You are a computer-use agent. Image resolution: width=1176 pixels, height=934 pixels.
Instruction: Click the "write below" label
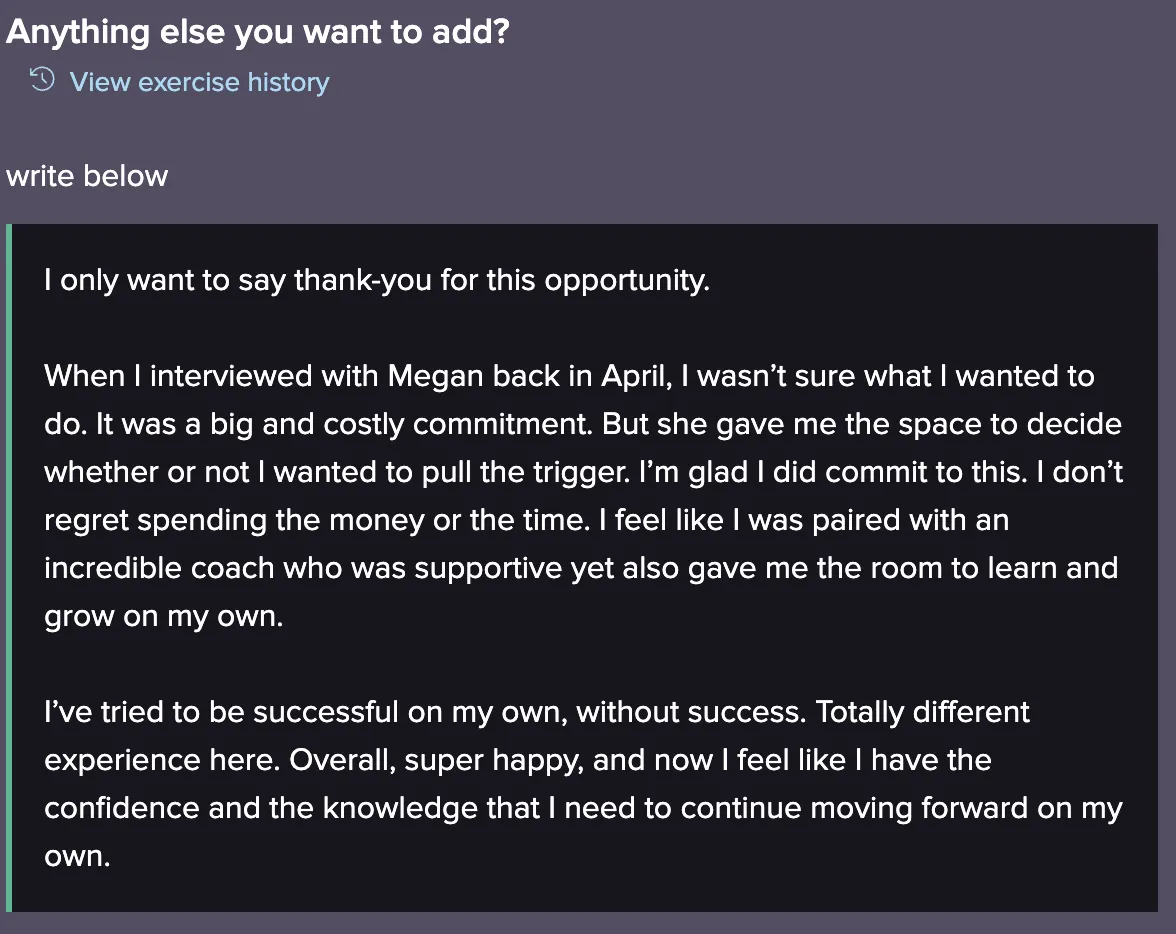(87, 176)
